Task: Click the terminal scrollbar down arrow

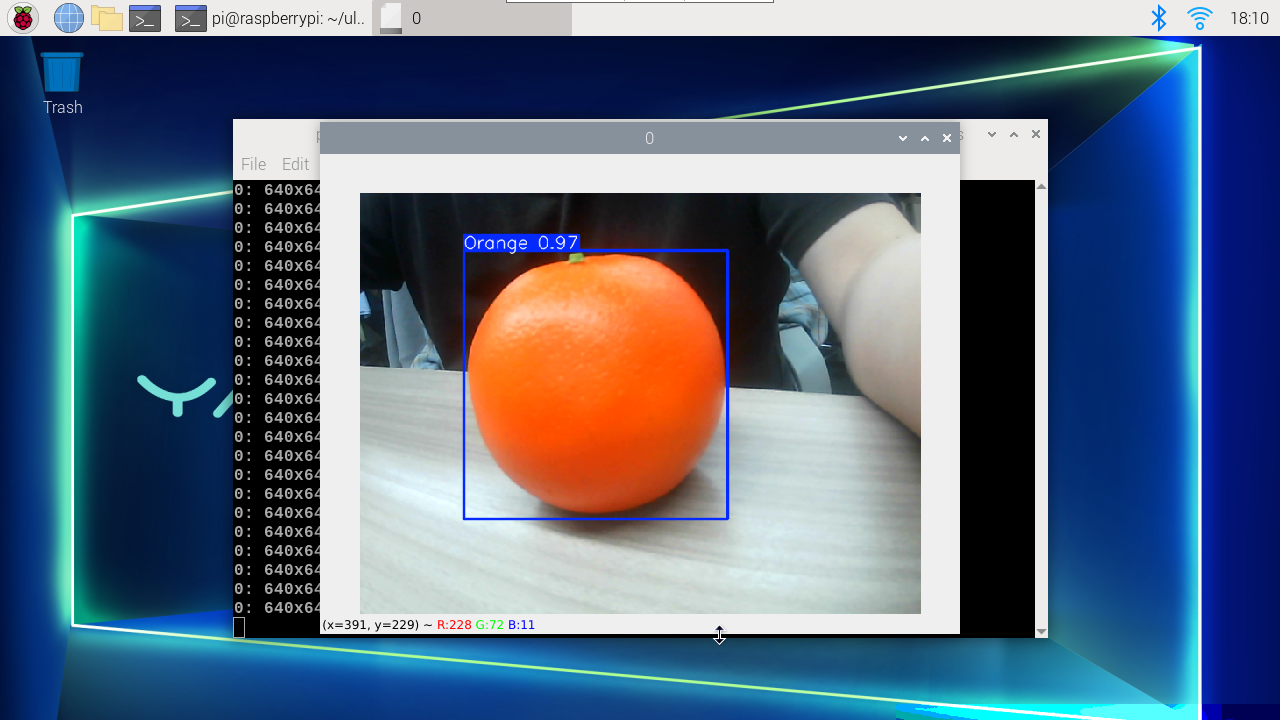Action: point(1041,631)
